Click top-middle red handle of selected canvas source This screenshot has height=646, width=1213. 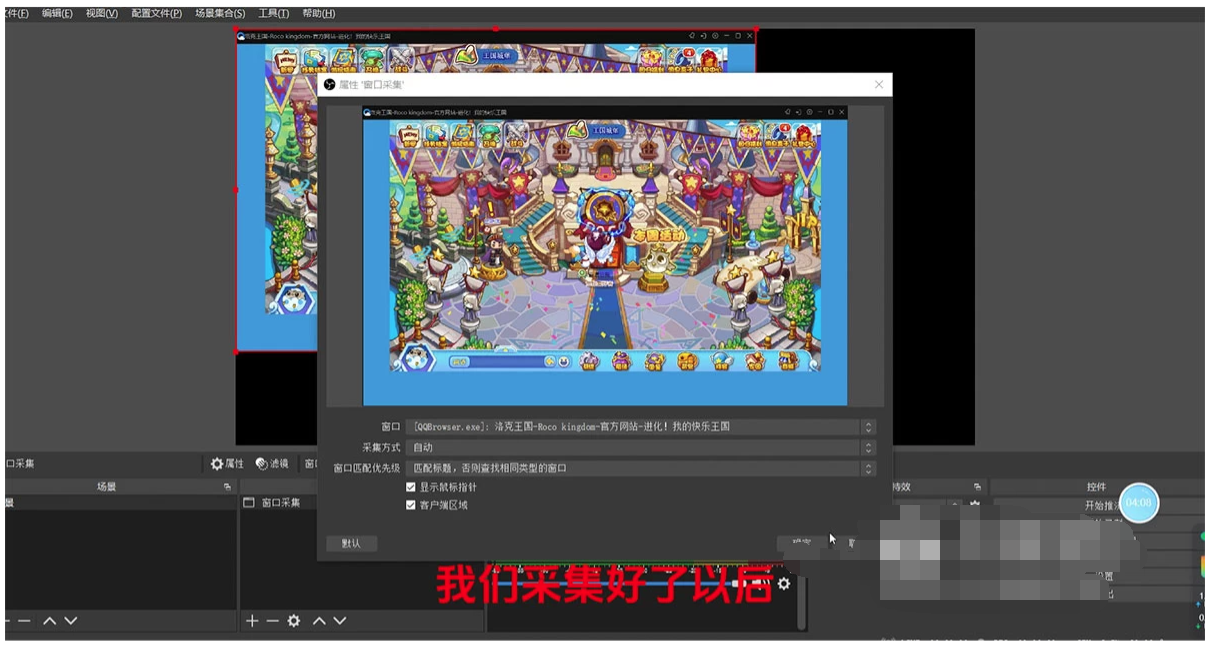[x=496, y=29]
